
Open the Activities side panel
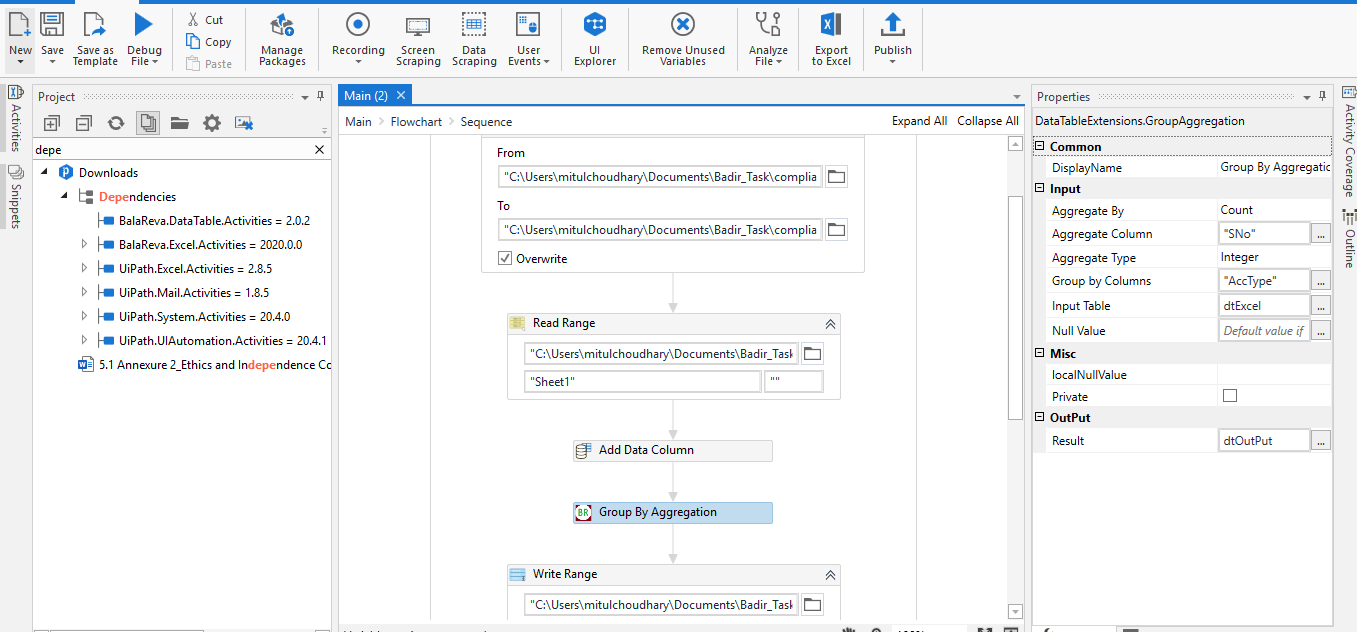tap(15, 117)
